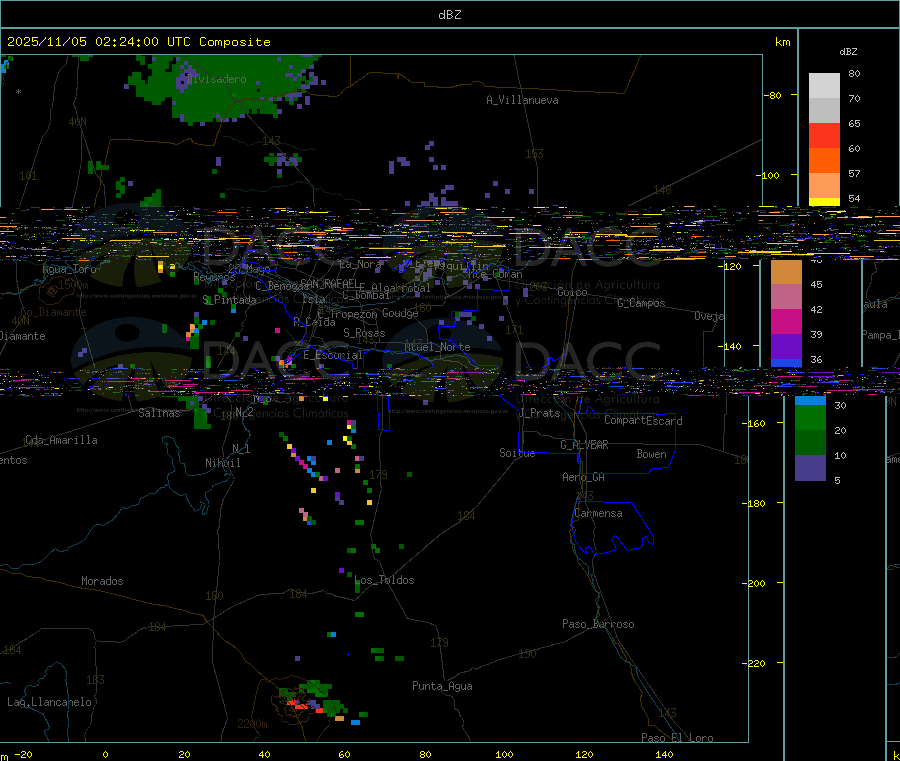
Task: Click the 2025/11/05 02:24:00 UTC Composite timestamp
Action: pos(138,42)
